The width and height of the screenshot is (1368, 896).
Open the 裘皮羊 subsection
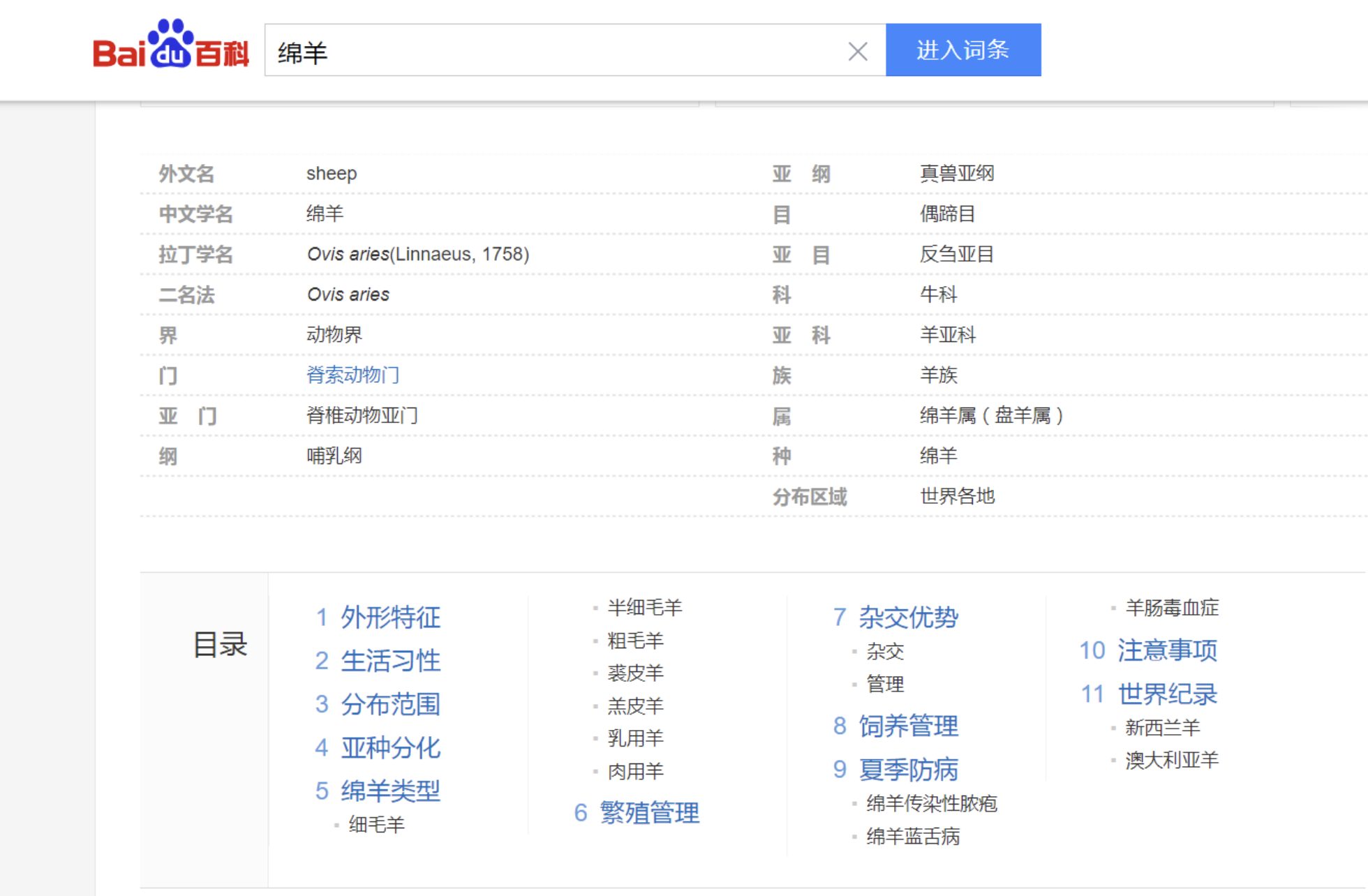point(635,673)
